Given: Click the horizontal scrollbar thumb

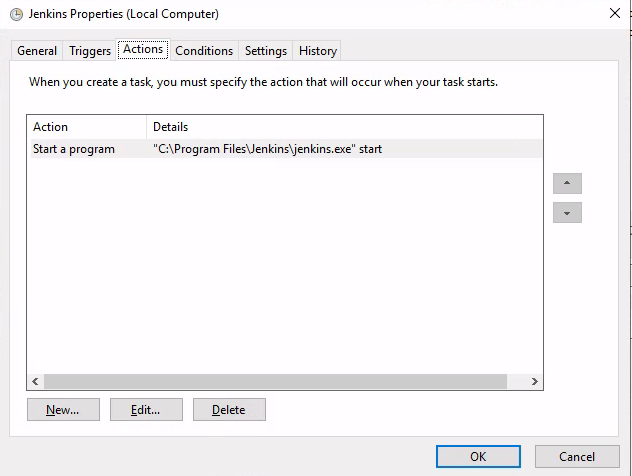Looking at the screenshot, I should tap(275, 381).
